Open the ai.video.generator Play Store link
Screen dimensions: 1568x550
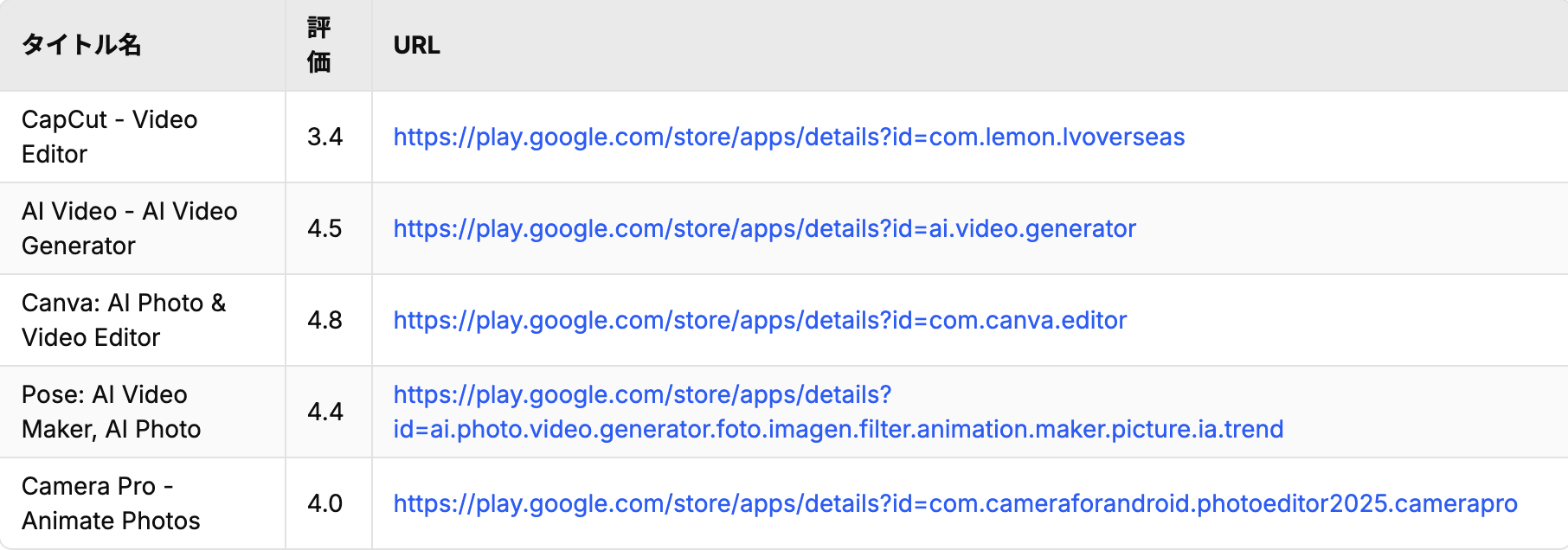764,228
